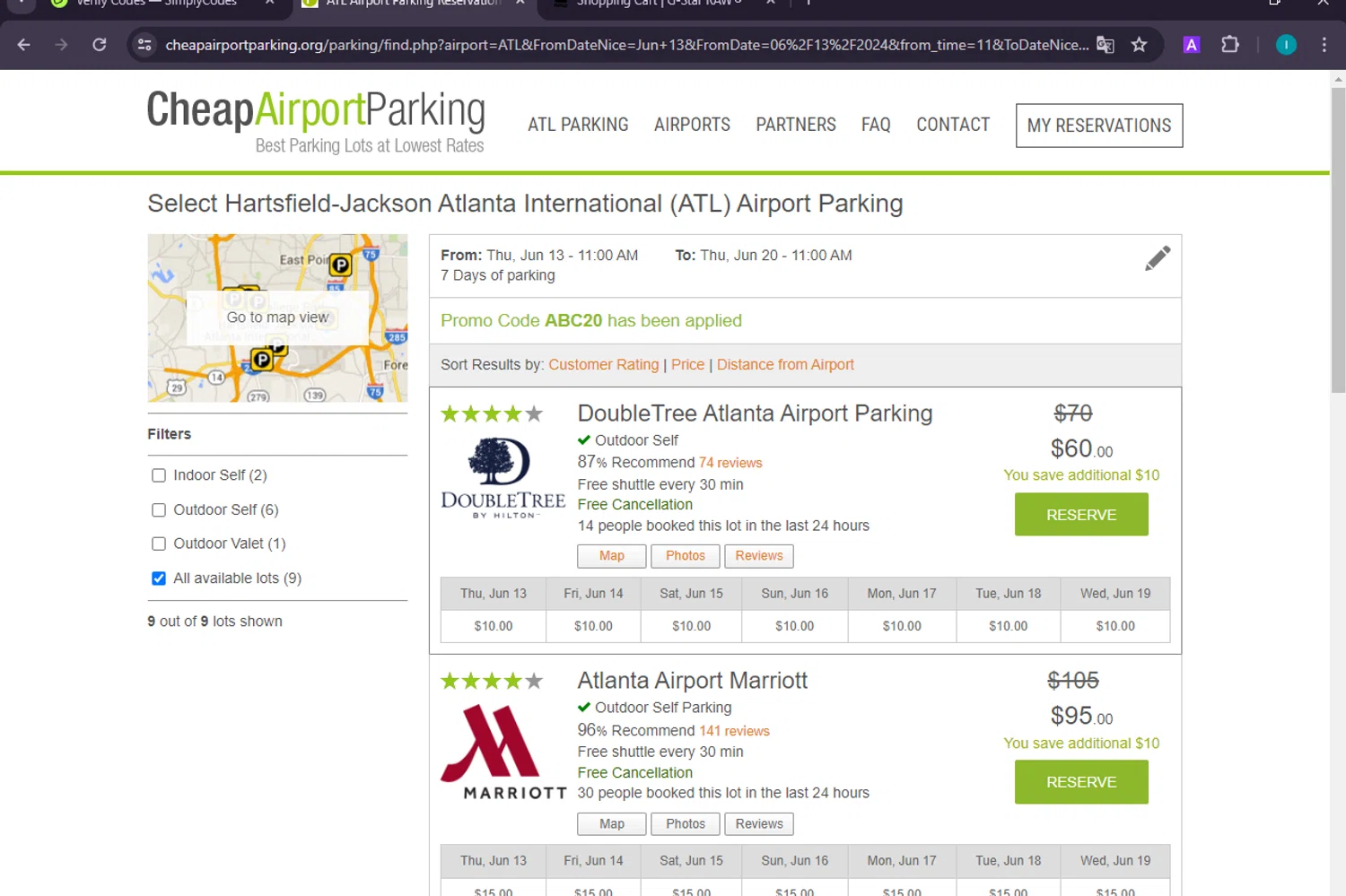Check the Indoor Self filter
The width and height of the screenshot is (1346, 896).
coord(159,475)
